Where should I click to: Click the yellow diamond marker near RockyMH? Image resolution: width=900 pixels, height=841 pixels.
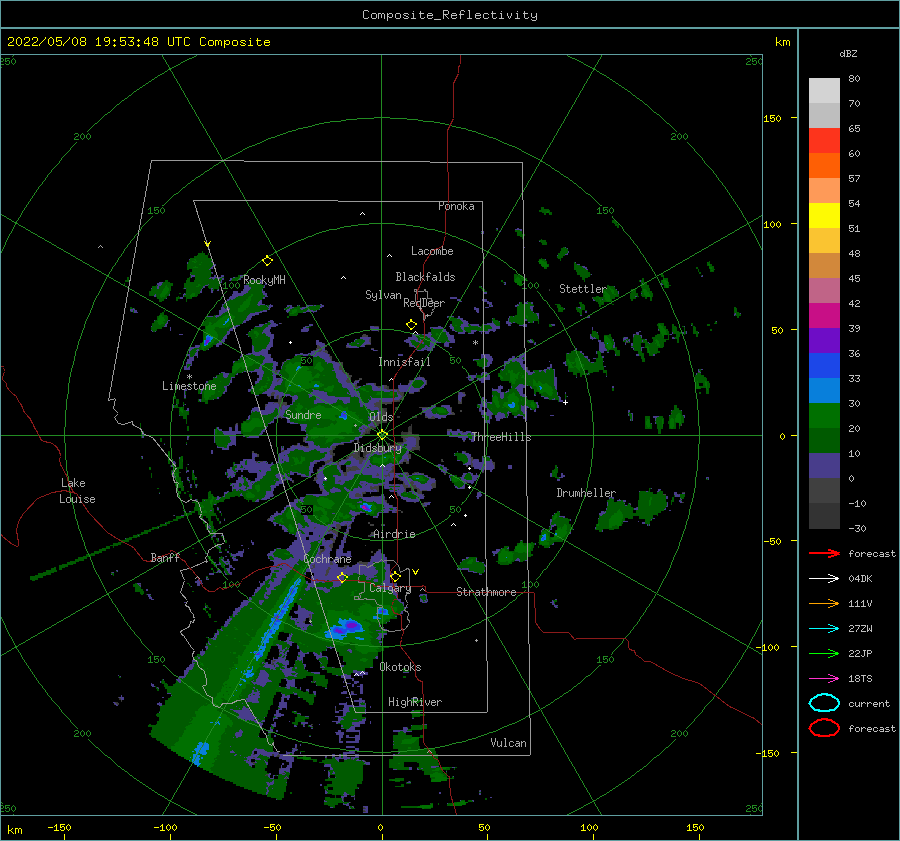[x=267, y=261]
